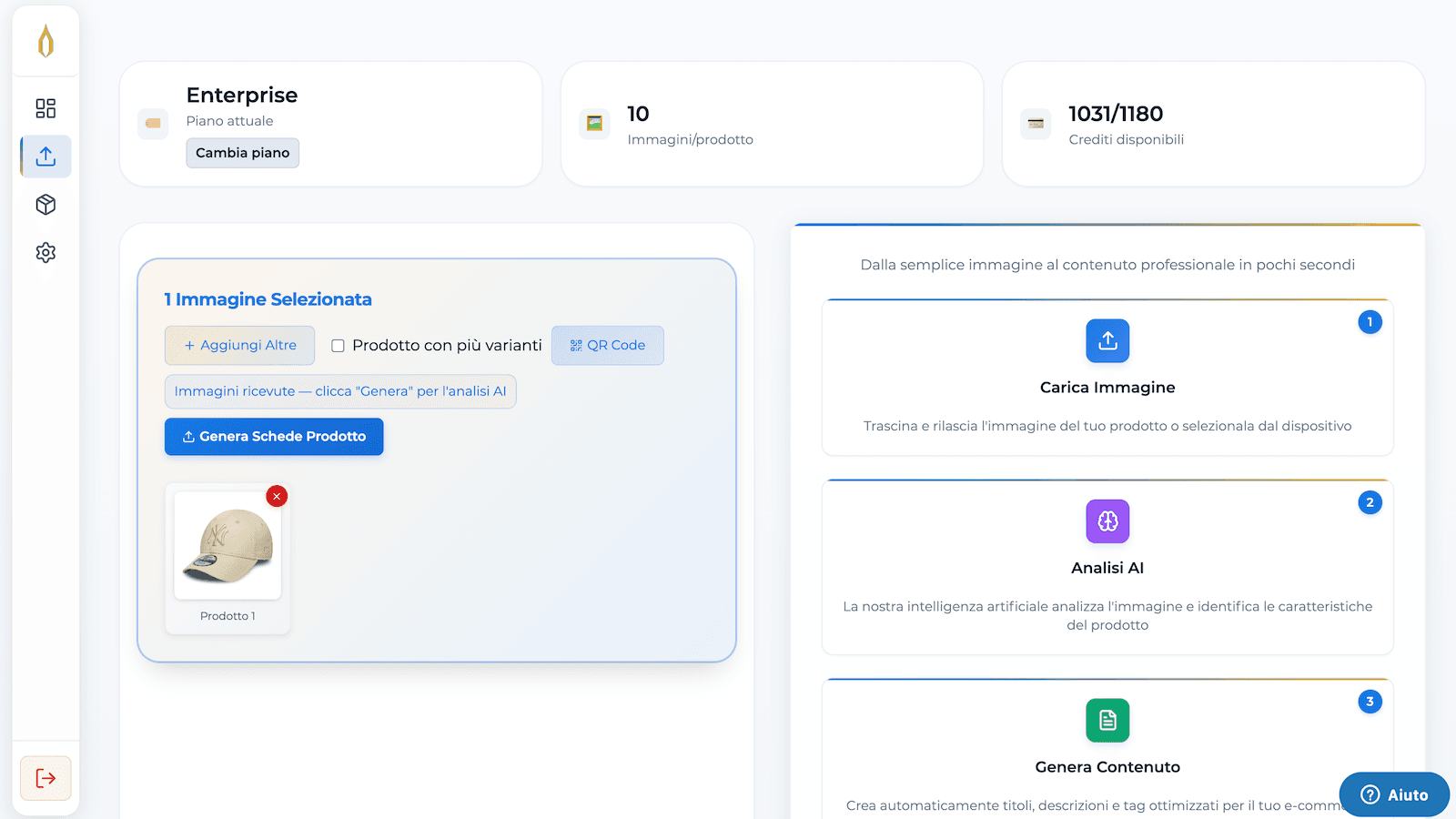Enable Prodotto con più varianti checkbox
Viewport: 1456px width, 819px height.
tap(338, 346)
